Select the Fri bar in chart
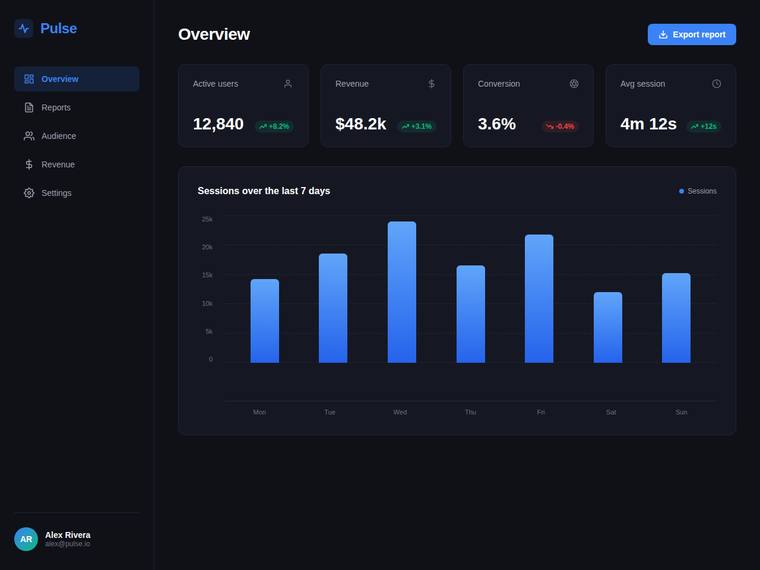 click(x=539, y=299)
